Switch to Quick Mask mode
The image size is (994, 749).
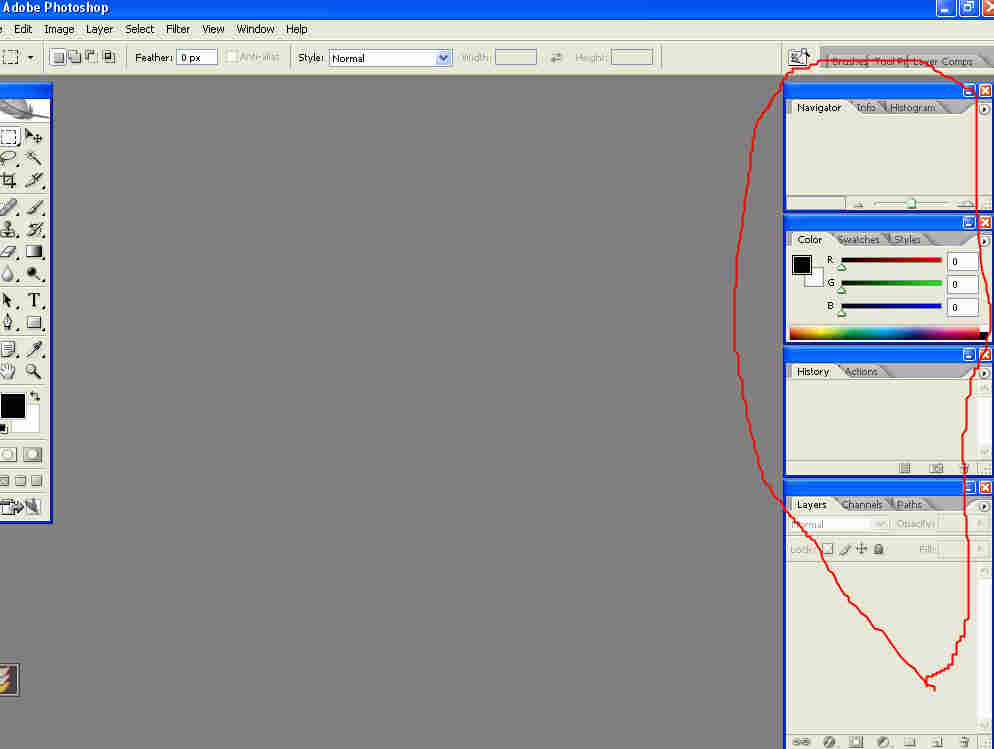click(x=32, y=454)
